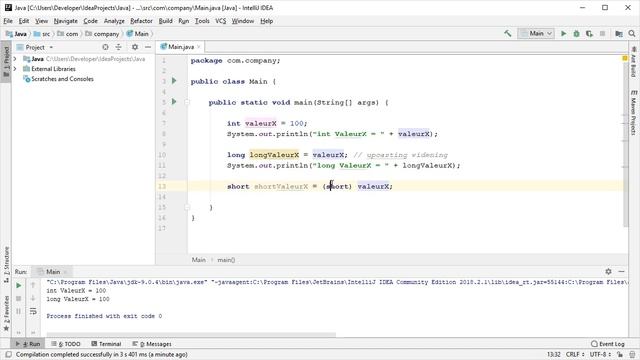The width and height of the screenshot is (640, 360).
Task: Click up arrow in Run panel toolbar
Action: (33, 285)
